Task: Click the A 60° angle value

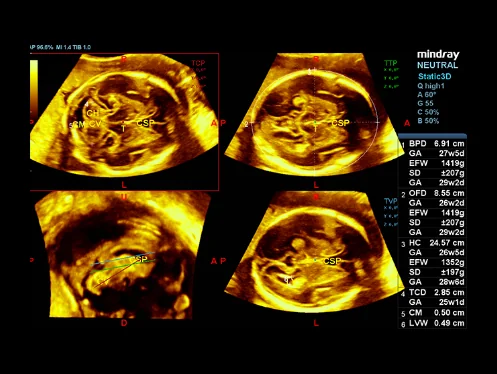Action: (427, 95)
